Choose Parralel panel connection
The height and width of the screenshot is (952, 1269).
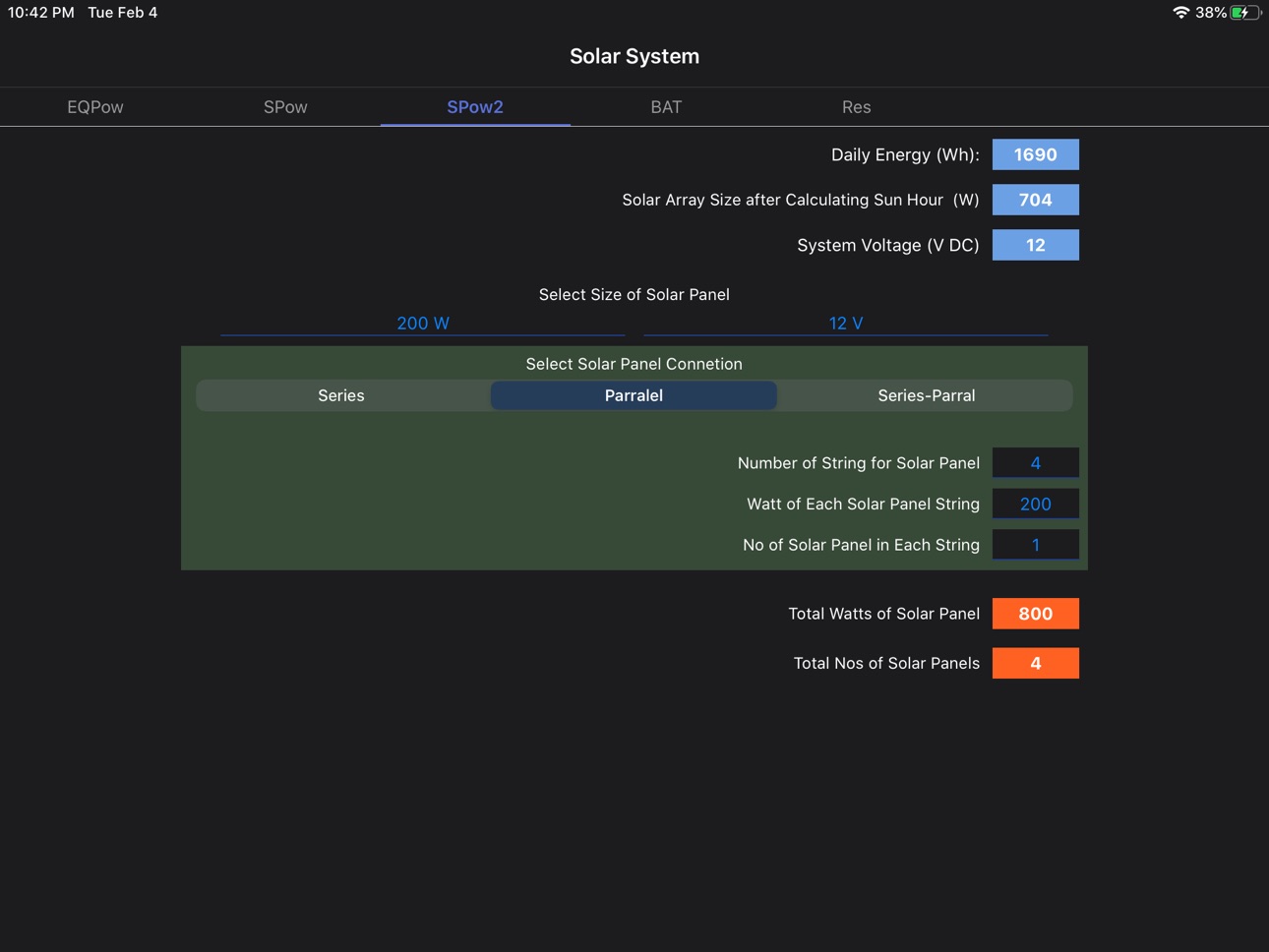coord(634,395)
